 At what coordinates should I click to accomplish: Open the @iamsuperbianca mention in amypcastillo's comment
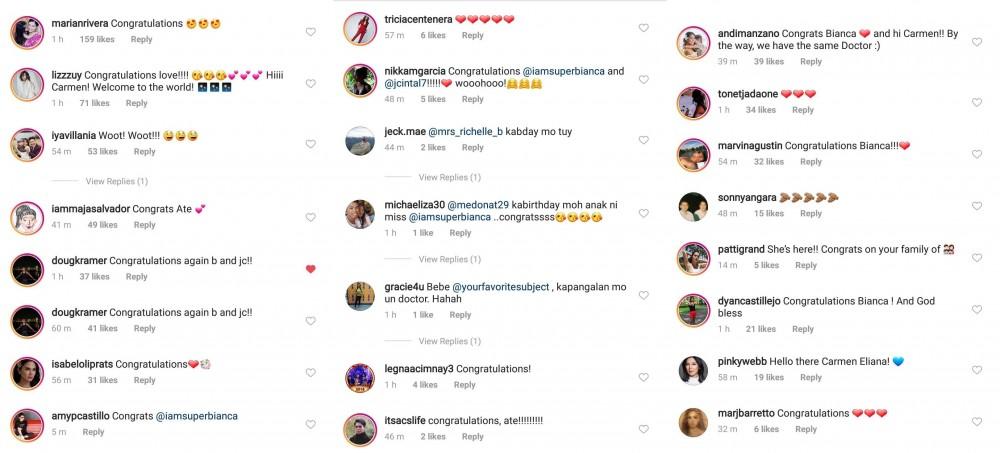[196, 416]
